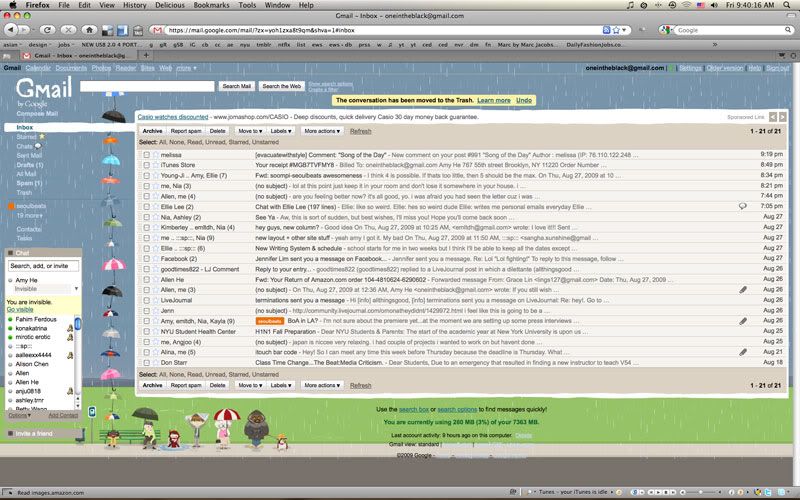Open the top More actions dropdown
Viewport: 800px width, 500px height.
[x=322, y=131]
